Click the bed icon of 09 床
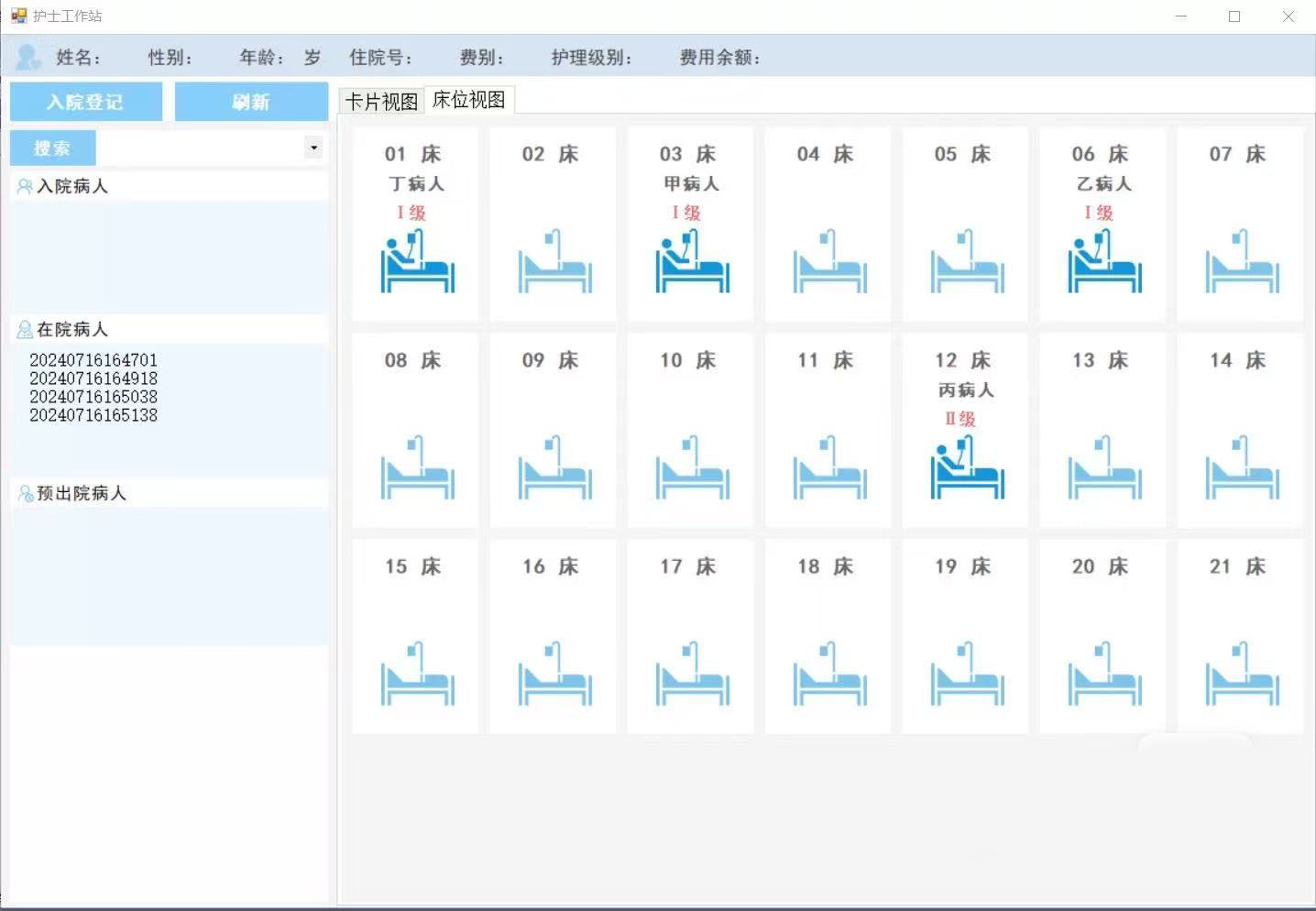Viewport: 1316px width, 911px height. [554, 467]
